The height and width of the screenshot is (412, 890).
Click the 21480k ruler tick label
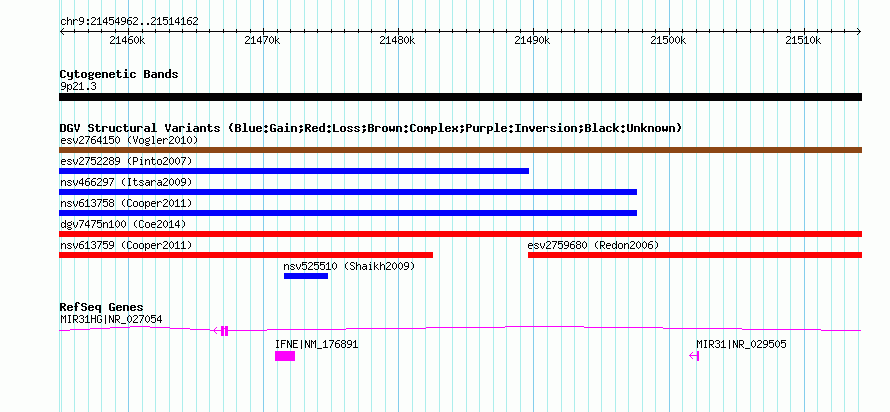(x=398, y=40)
